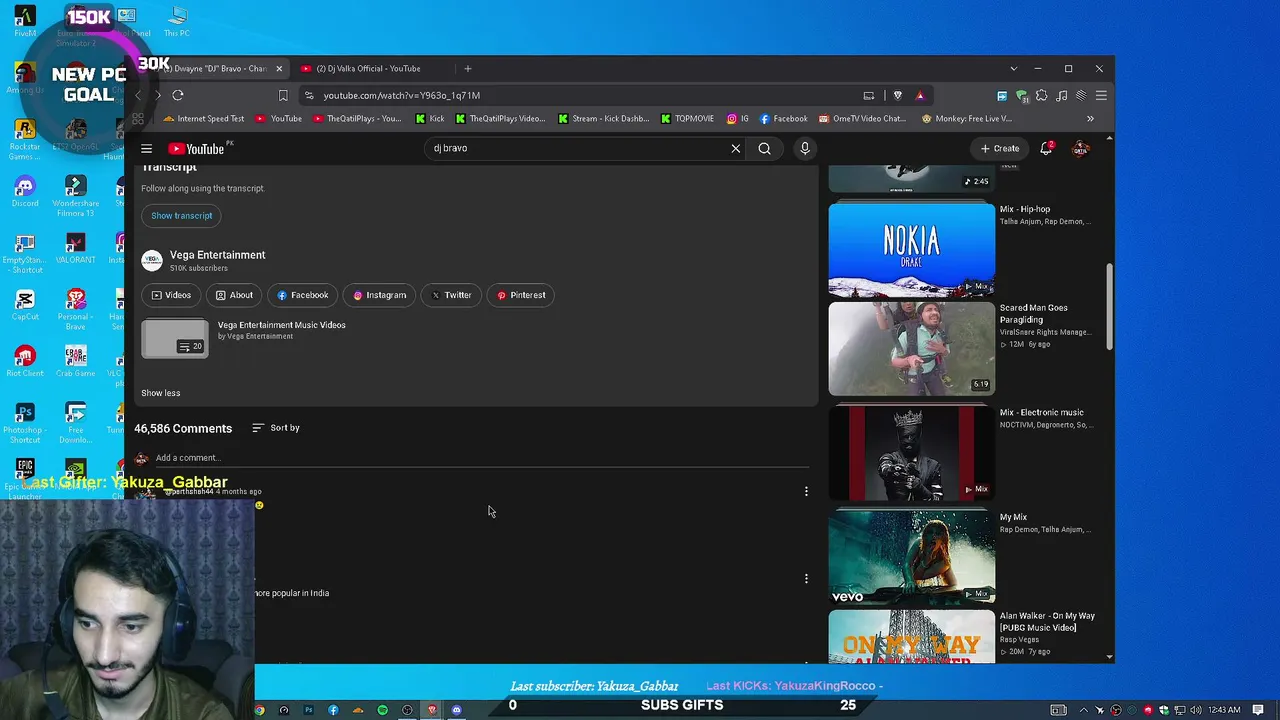Play the Nokia Drake mix thumbnail

912,251
